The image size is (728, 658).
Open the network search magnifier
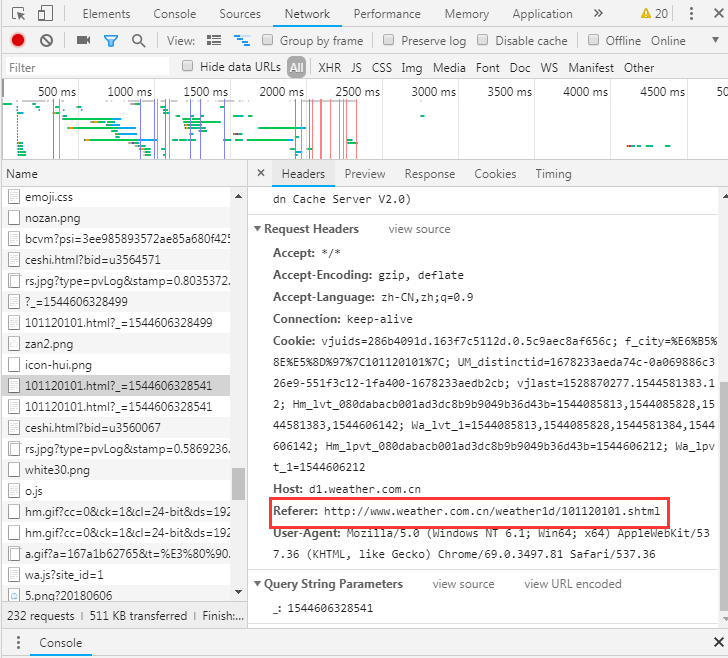138,41
